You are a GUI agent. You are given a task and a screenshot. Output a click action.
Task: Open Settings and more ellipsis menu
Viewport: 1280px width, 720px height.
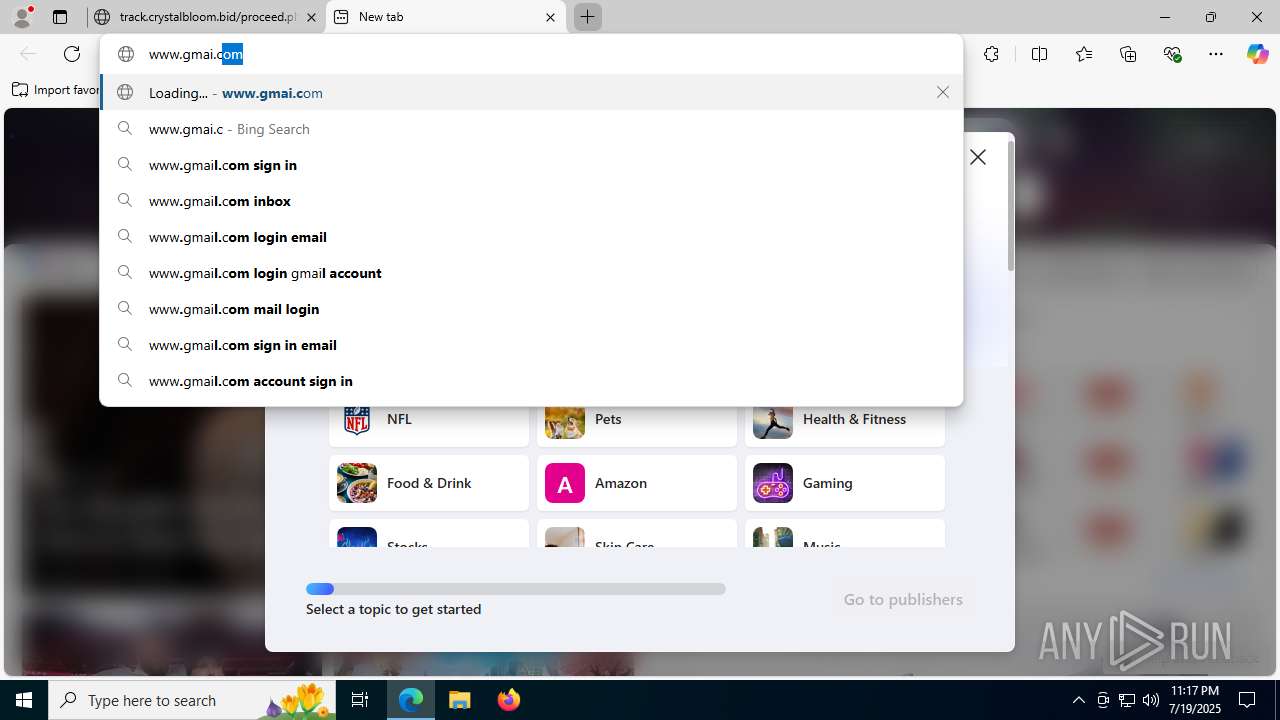click(1216, 54)
